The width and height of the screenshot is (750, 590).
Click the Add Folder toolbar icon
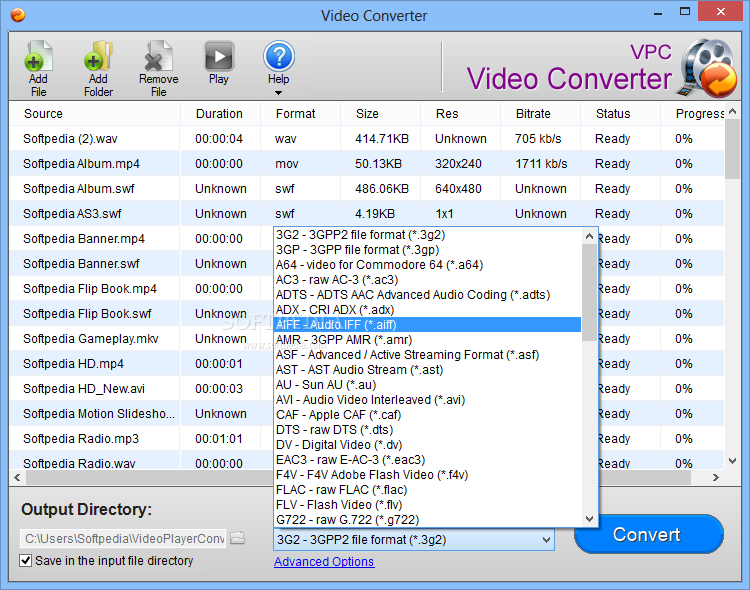(x=98, y=69)
